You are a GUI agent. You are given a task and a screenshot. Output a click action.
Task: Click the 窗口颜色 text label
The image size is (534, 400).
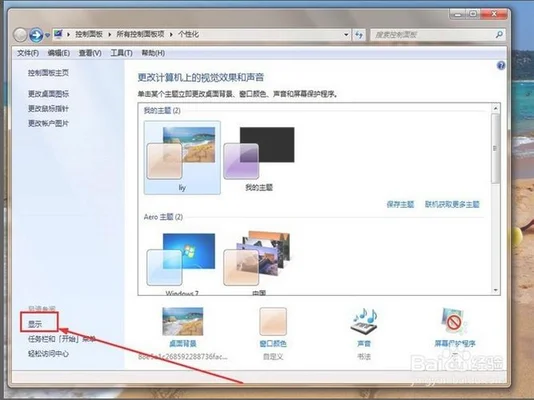(273, 344)
